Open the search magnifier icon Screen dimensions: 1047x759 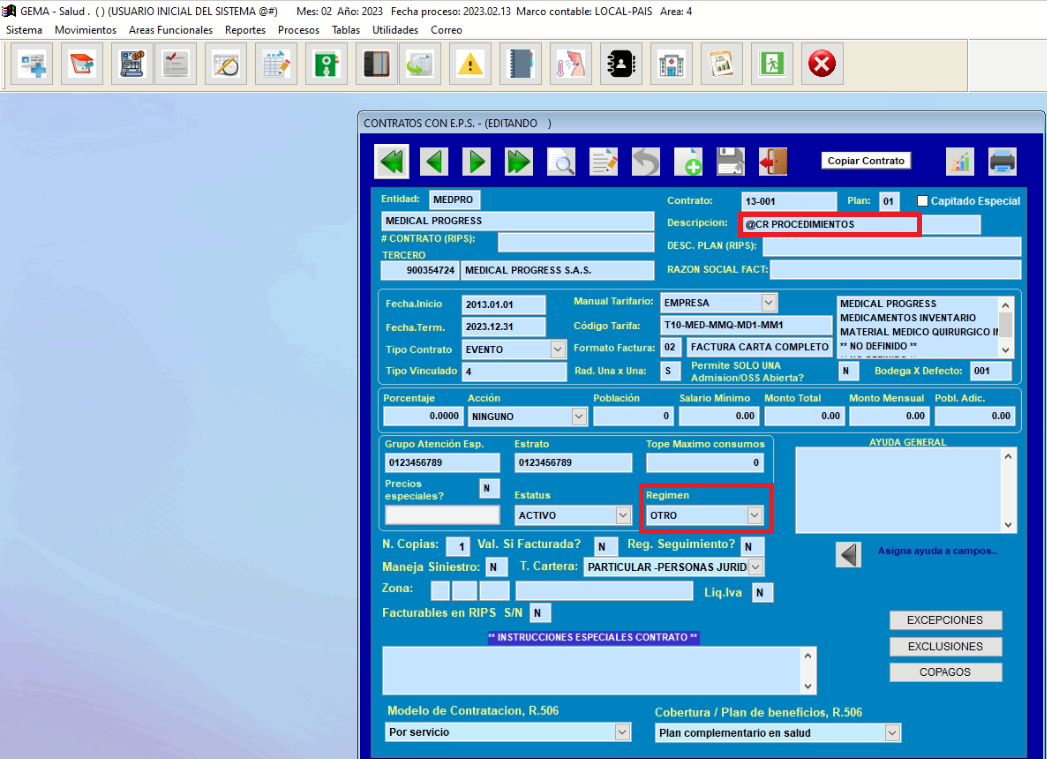[x=561, y=162]
